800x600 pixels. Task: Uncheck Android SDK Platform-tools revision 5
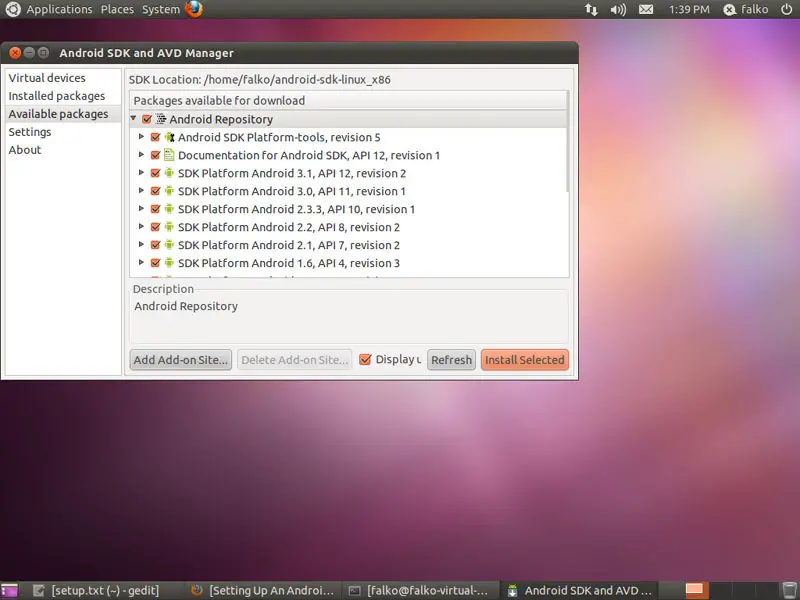[156, 137]
